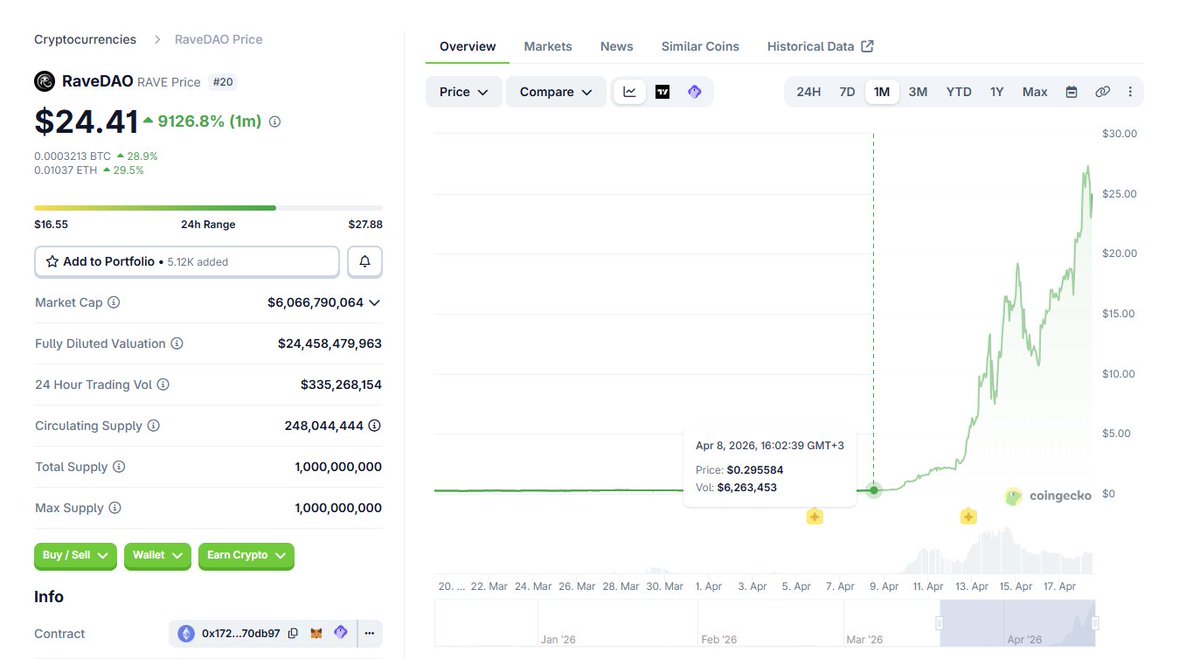Open the calendar date range picker
Image resolution: width=1200 pixels, height=659 pixels.
tap(1071, 92)
